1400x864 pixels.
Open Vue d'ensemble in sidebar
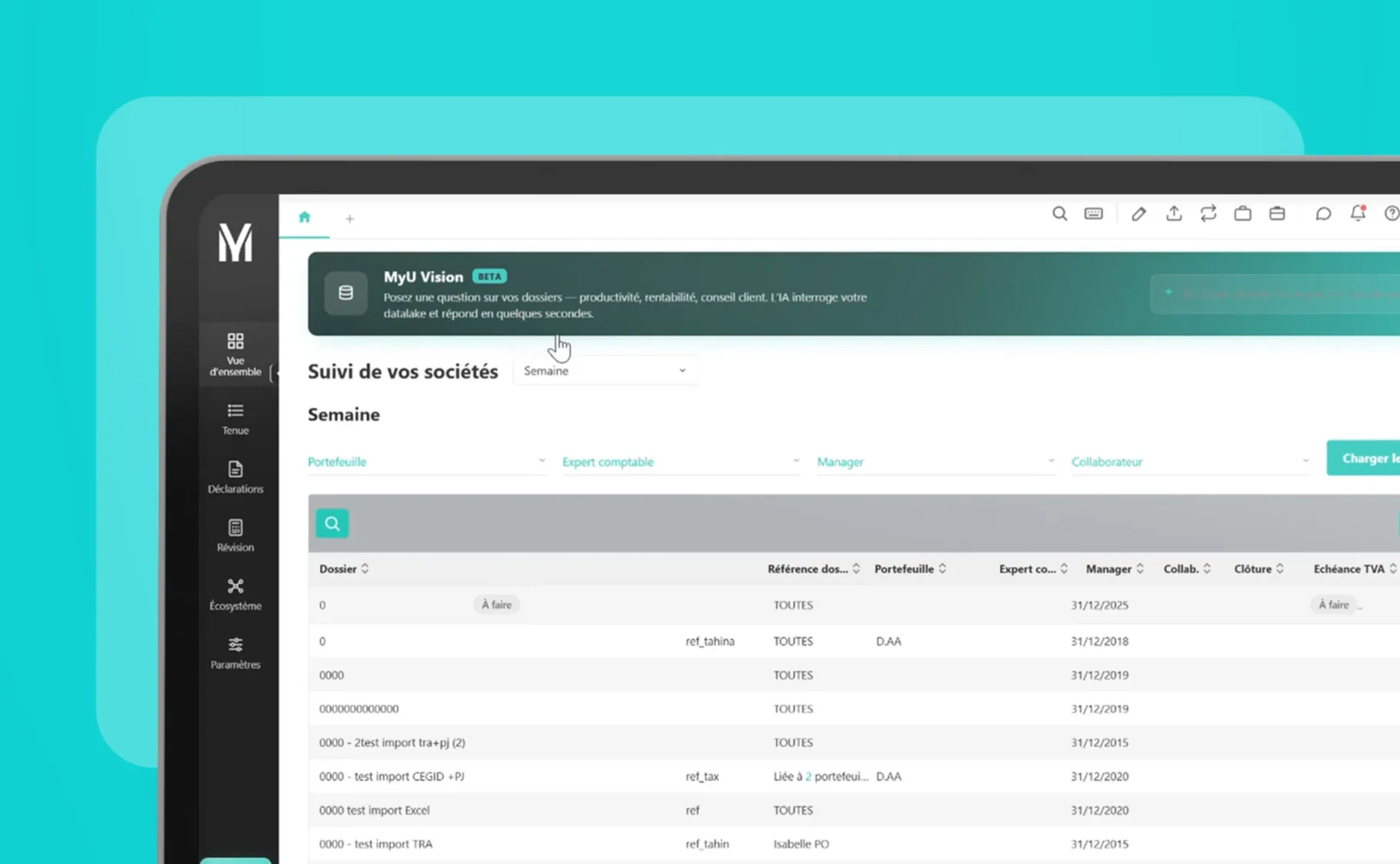pyautogui.click(x=235, y=355)
